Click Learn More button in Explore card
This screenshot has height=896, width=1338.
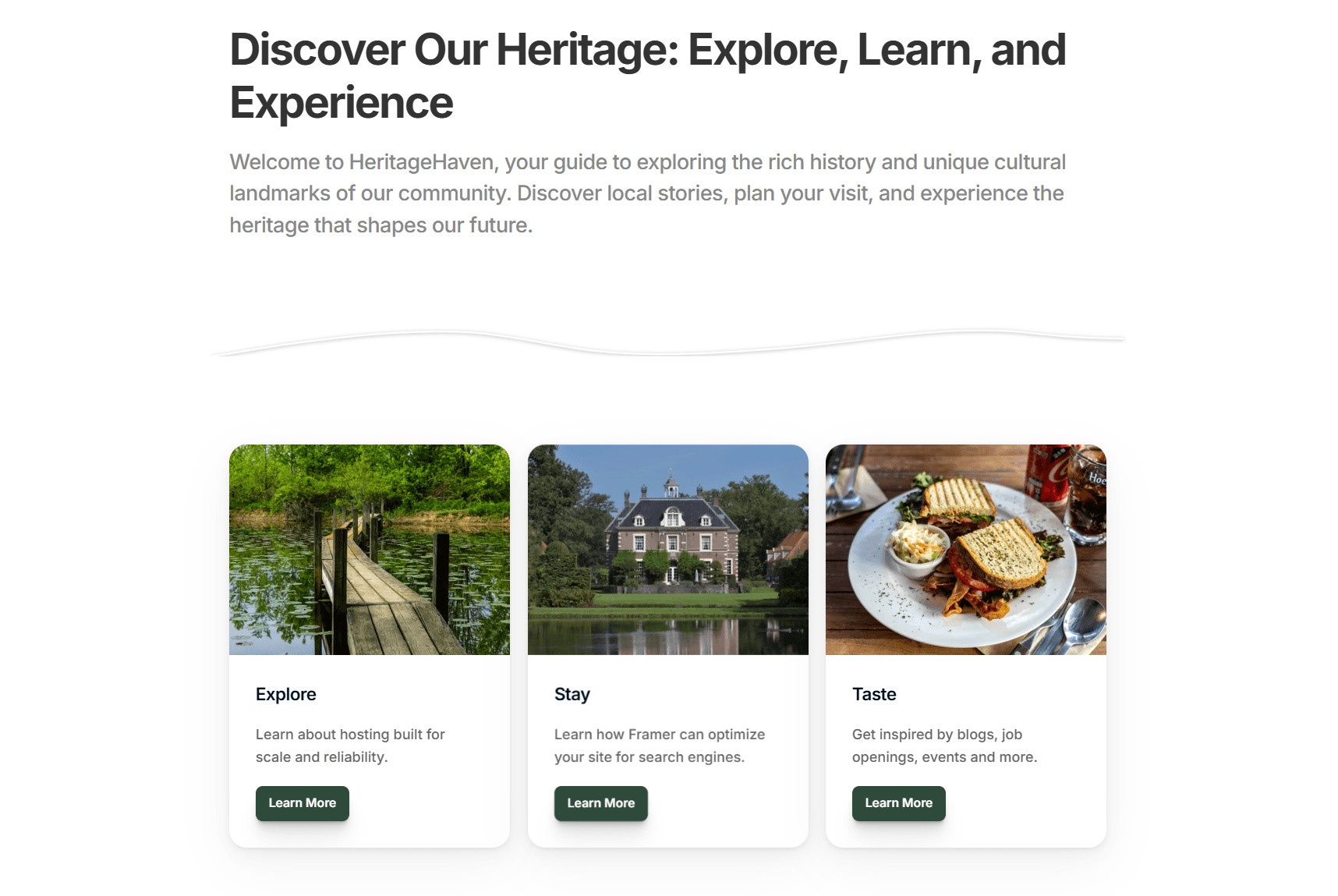point(302,803)
